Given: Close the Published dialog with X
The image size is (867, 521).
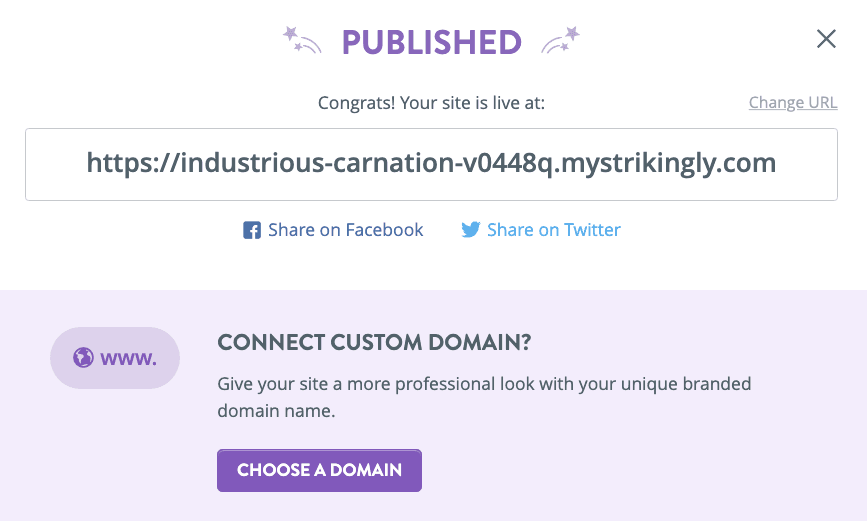Looking at the screenshot, I should point(826,39).
